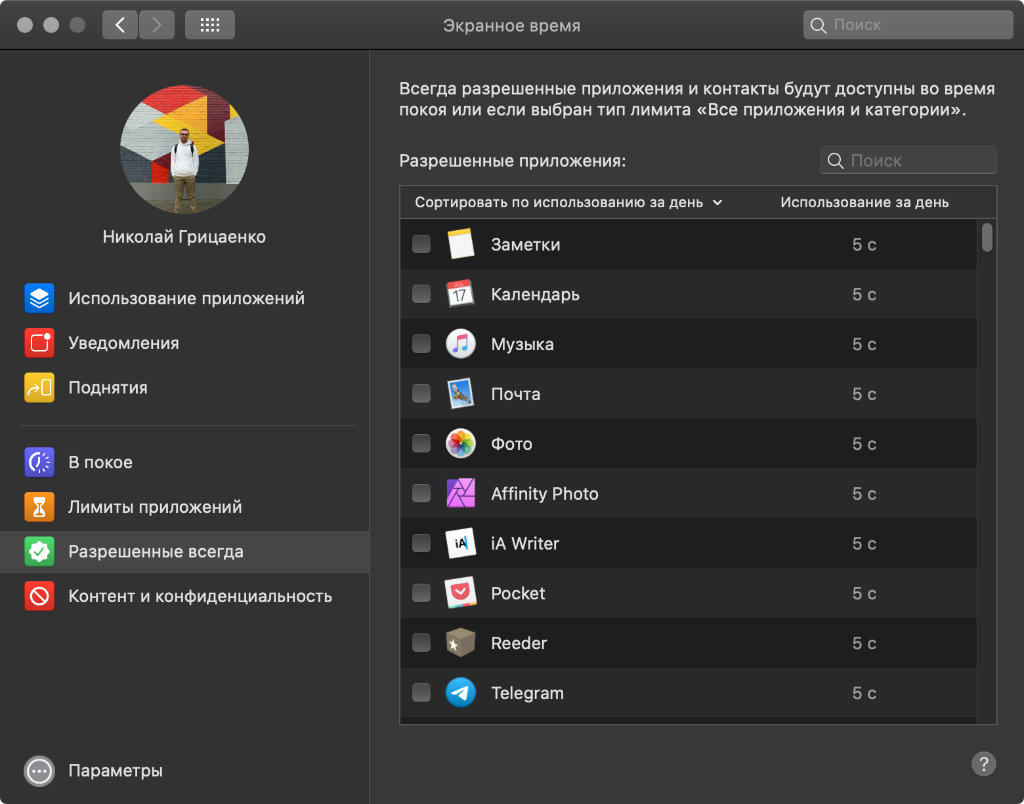This screenshot has width=1024, height=804.
Task: Click the orange App Limits hourglass icon
Action: pos(39,507)
